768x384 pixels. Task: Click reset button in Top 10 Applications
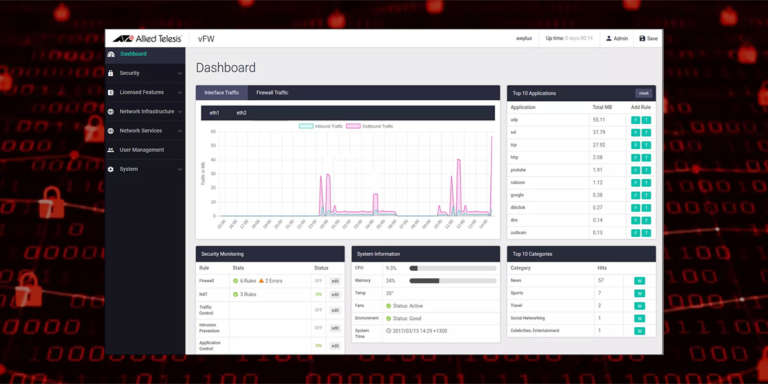pos(644,93)
